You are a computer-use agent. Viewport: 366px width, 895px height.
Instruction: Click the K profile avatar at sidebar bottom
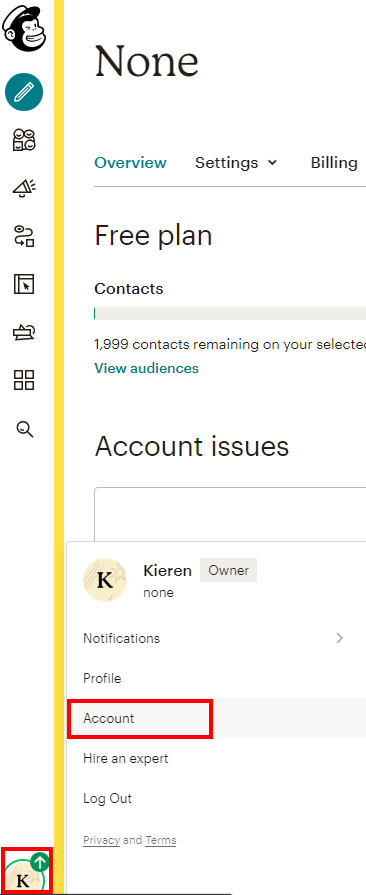tap(26, 871)
